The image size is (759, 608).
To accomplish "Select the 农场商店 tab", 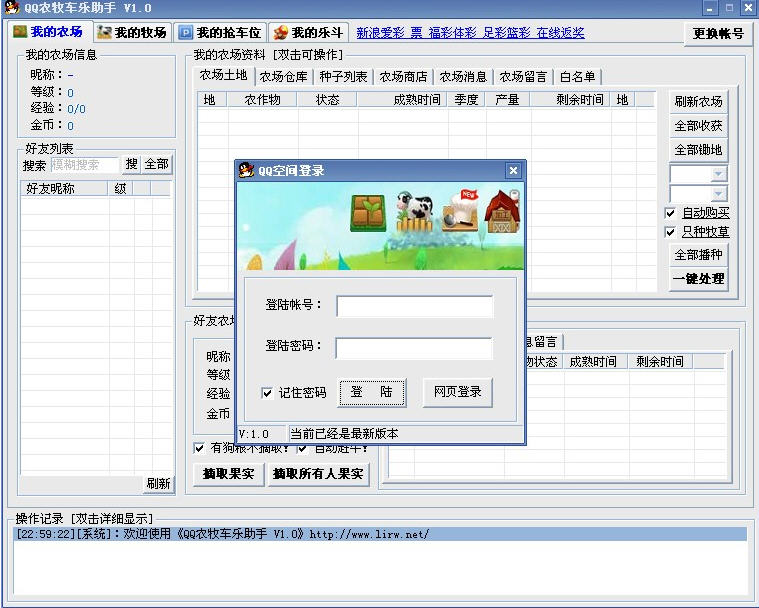I will tap(403, 76).
